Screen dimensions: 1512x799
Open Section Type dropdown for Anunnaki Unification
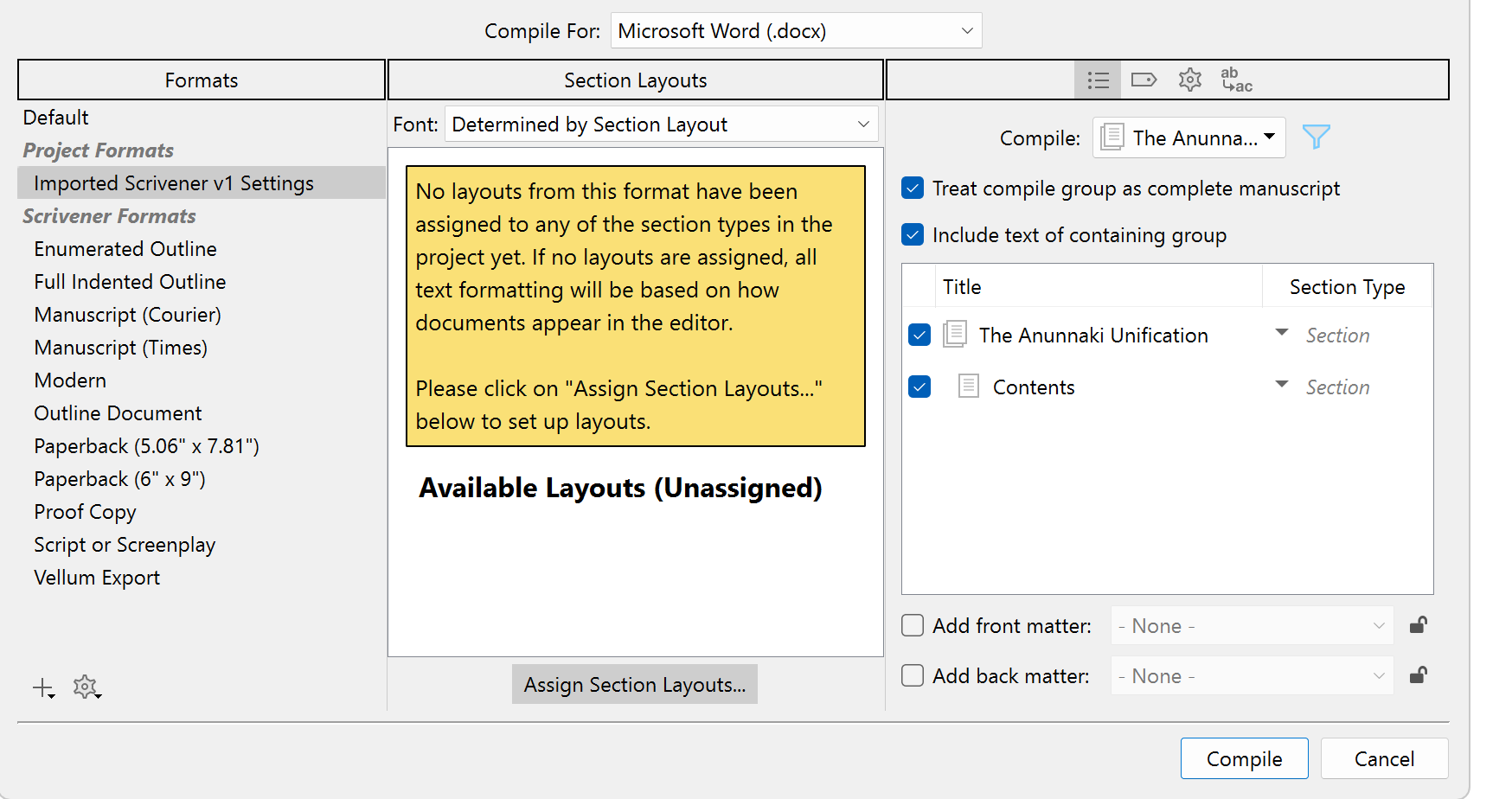1282,333
